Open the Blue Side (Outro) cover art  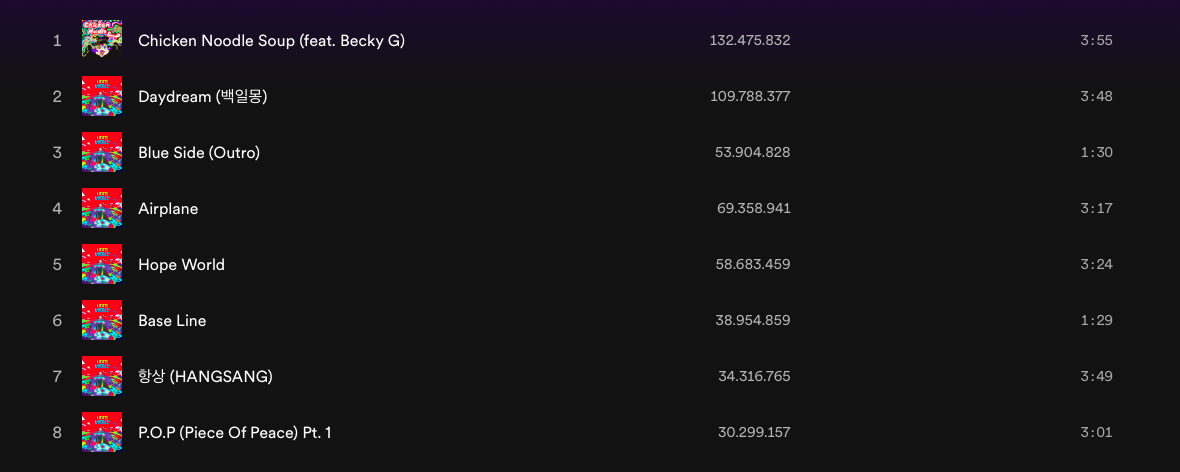pos(102,152)
